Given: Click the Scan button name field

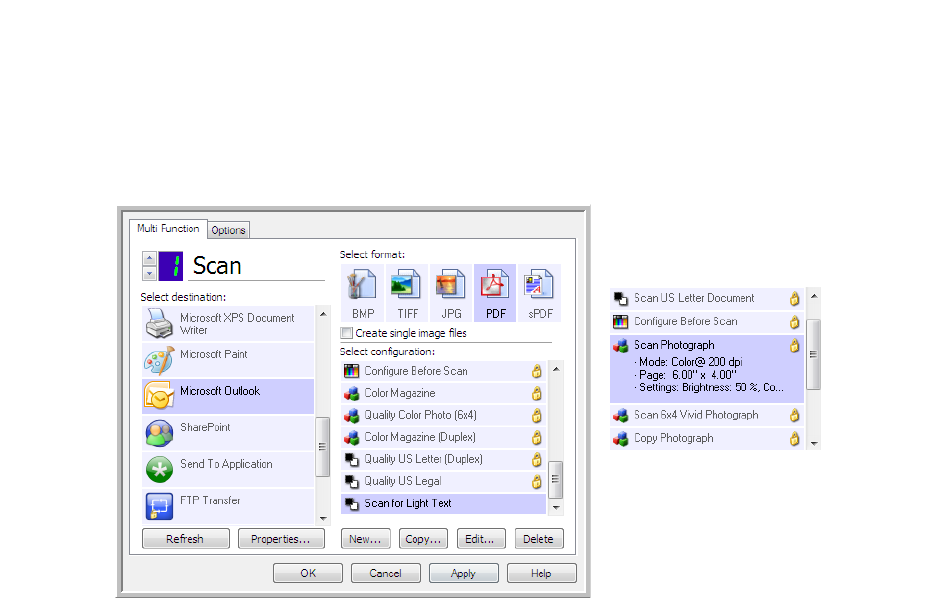Looking at the screenshot, I should [x=256, y=266].
